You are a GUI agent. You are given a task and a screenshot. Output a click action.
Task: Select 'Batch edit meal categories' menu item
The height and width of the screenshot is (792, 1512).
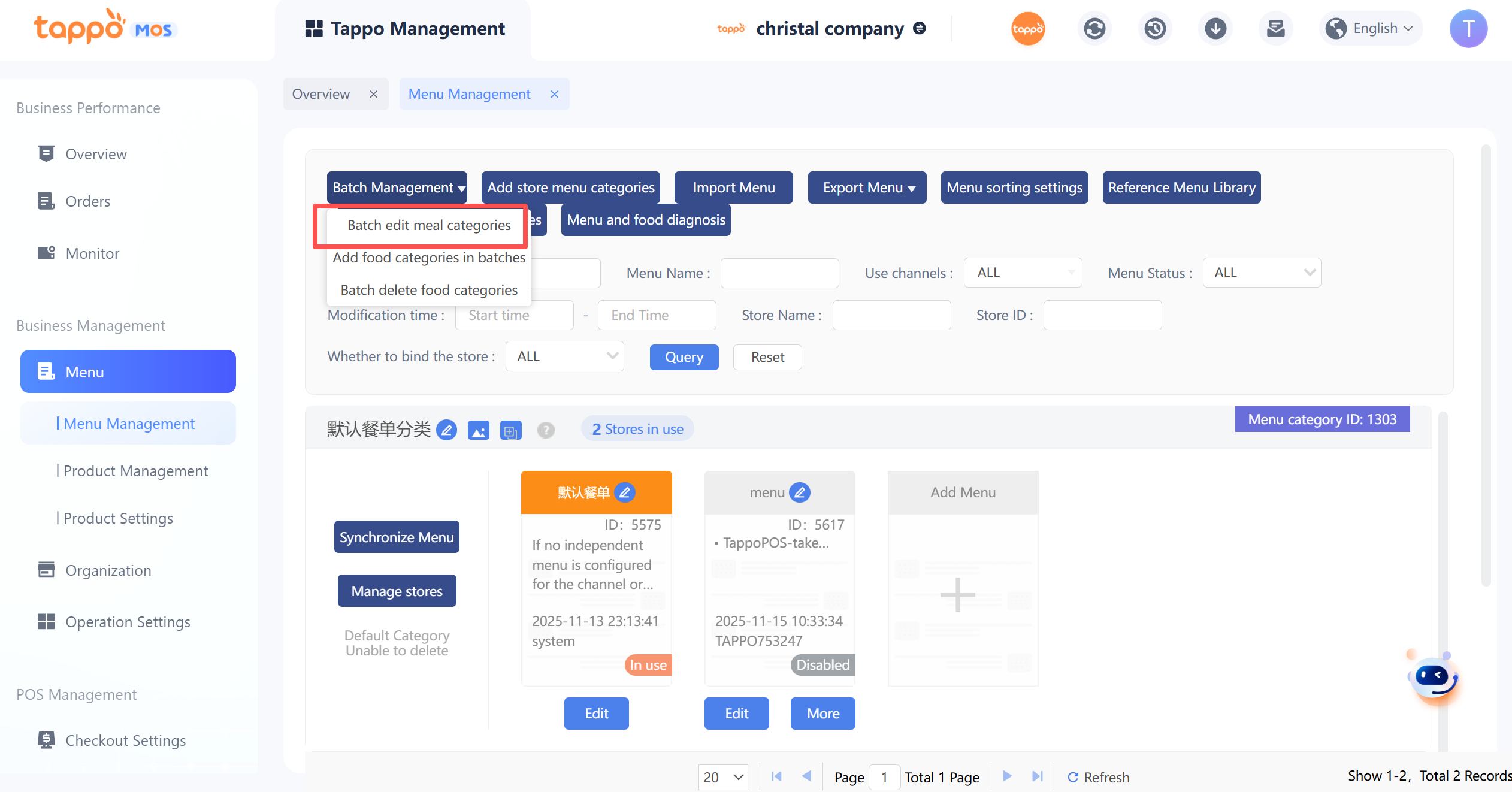click(x=429, y=225)
